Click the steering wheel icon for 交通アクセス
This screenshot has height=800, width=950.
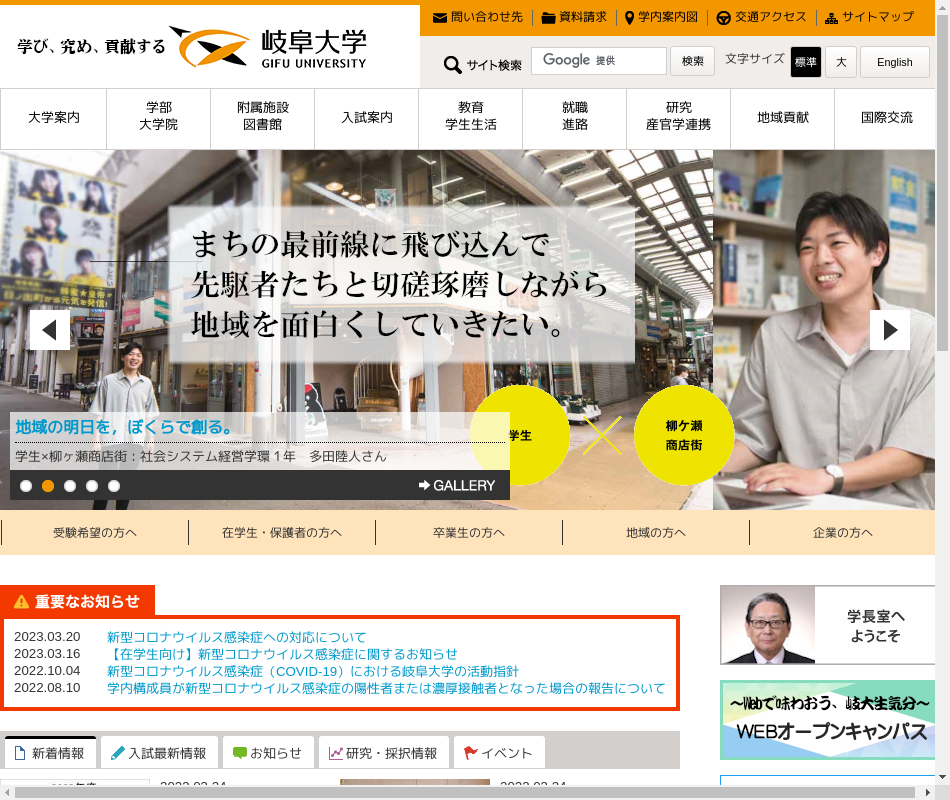(x=723, y=18)
